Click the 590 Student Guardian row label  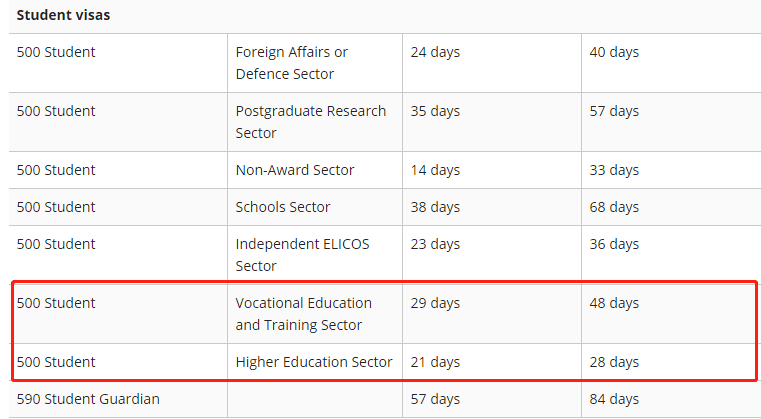pyautogui.click(x=88, y=399)
